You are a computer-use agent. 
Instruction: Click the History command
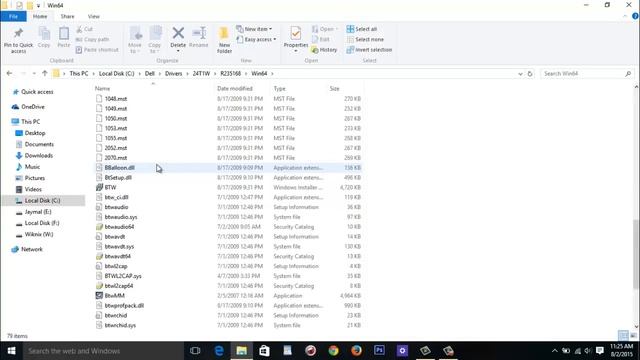pos(324,49)
